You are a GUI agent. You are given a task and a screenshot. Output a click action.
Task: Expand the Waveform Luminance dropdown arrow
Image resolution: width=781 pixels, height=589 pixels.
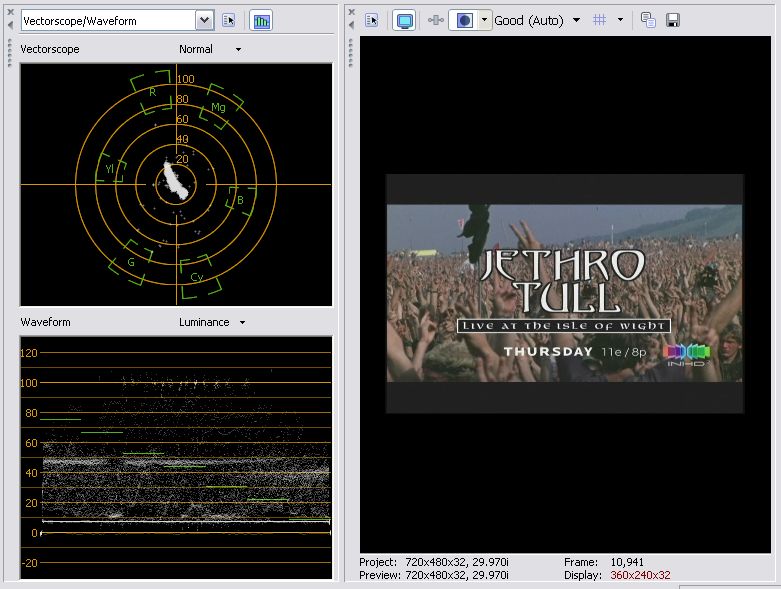(x=242, y=323)
